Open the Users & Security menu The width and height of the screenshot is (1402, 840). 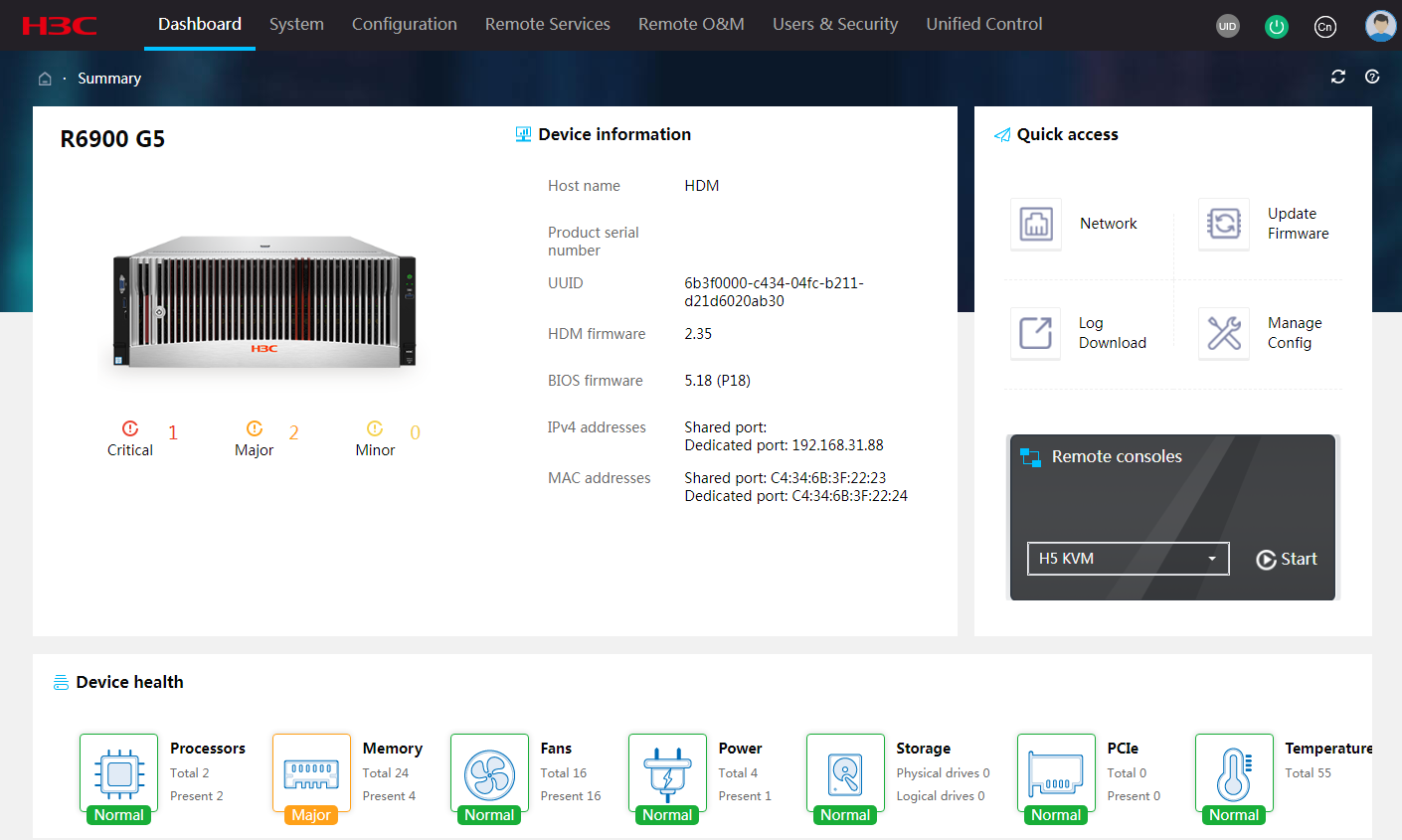(835, 25)
